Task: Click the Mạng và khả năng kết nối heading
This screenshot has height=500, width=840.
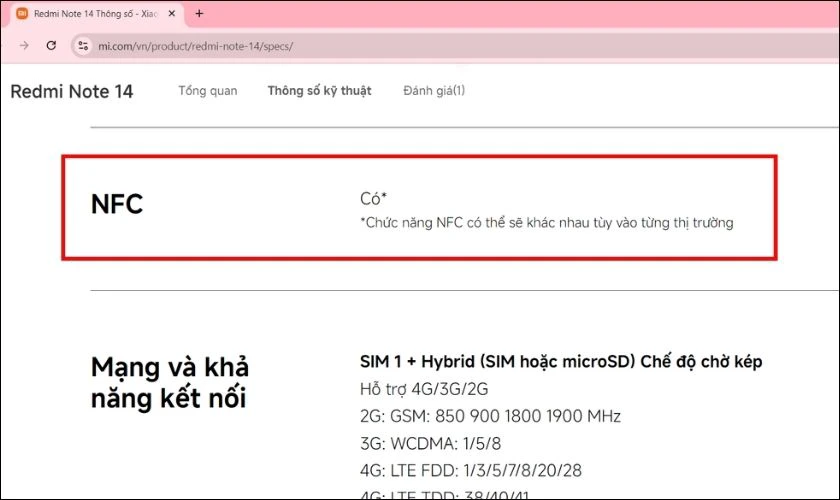Action: (x=170, y=383)
